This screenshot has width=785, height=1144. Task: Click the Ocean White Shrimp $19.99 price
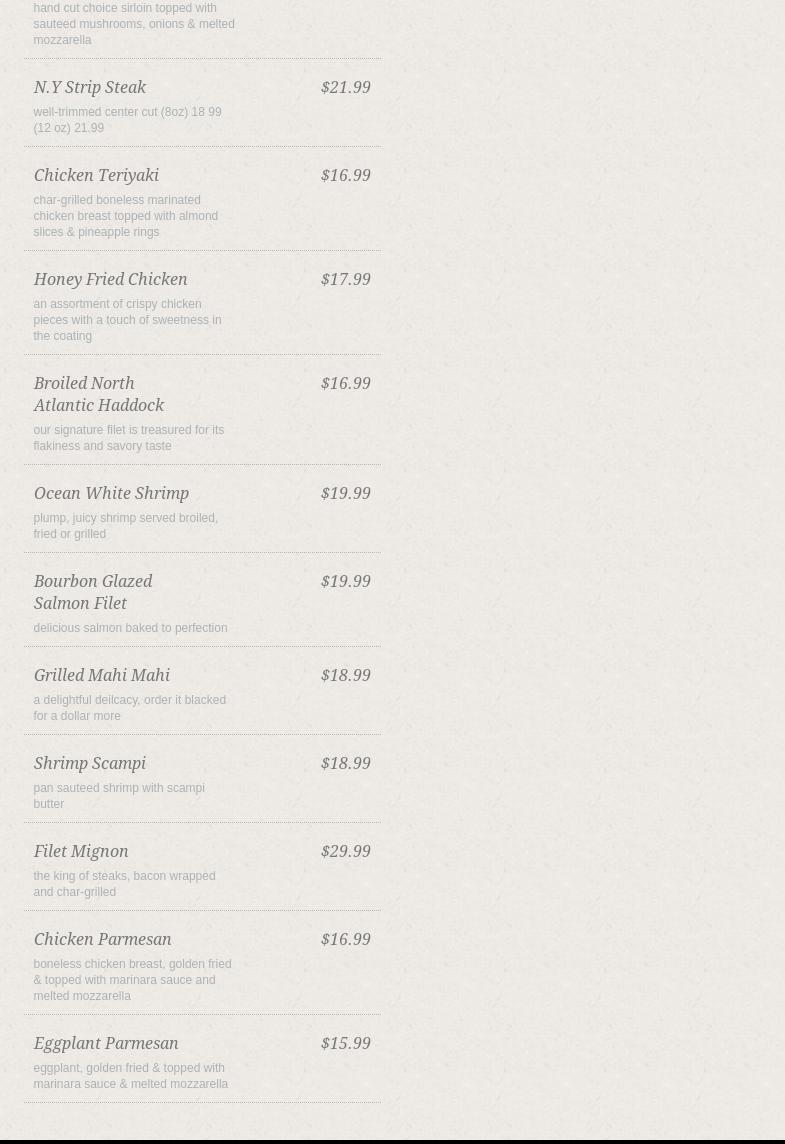click(x=346, y=494)
